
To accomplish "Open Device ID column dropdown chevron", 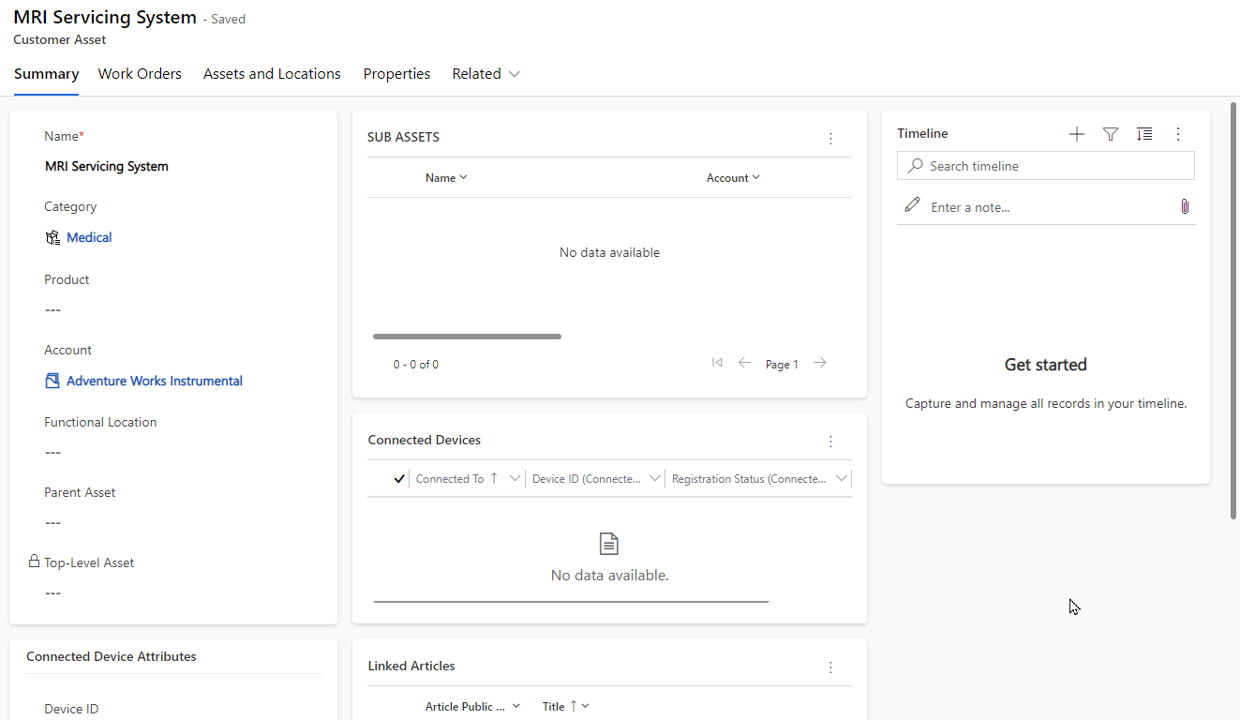I will [655, 478].
